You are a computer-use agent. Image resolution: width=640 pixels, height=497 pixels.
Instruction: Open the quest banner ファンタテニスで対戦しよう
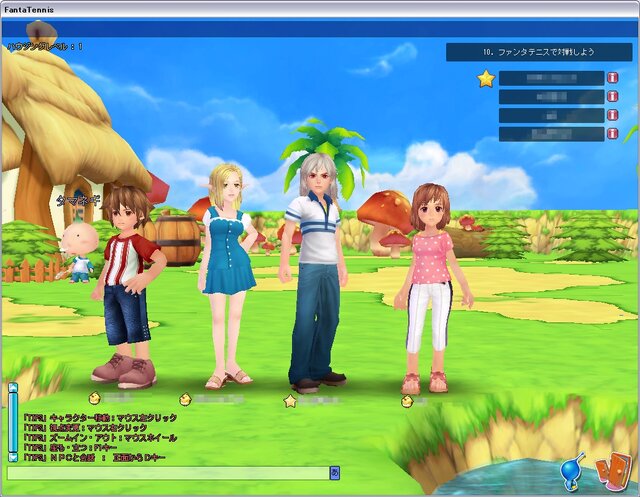[539, 52]
